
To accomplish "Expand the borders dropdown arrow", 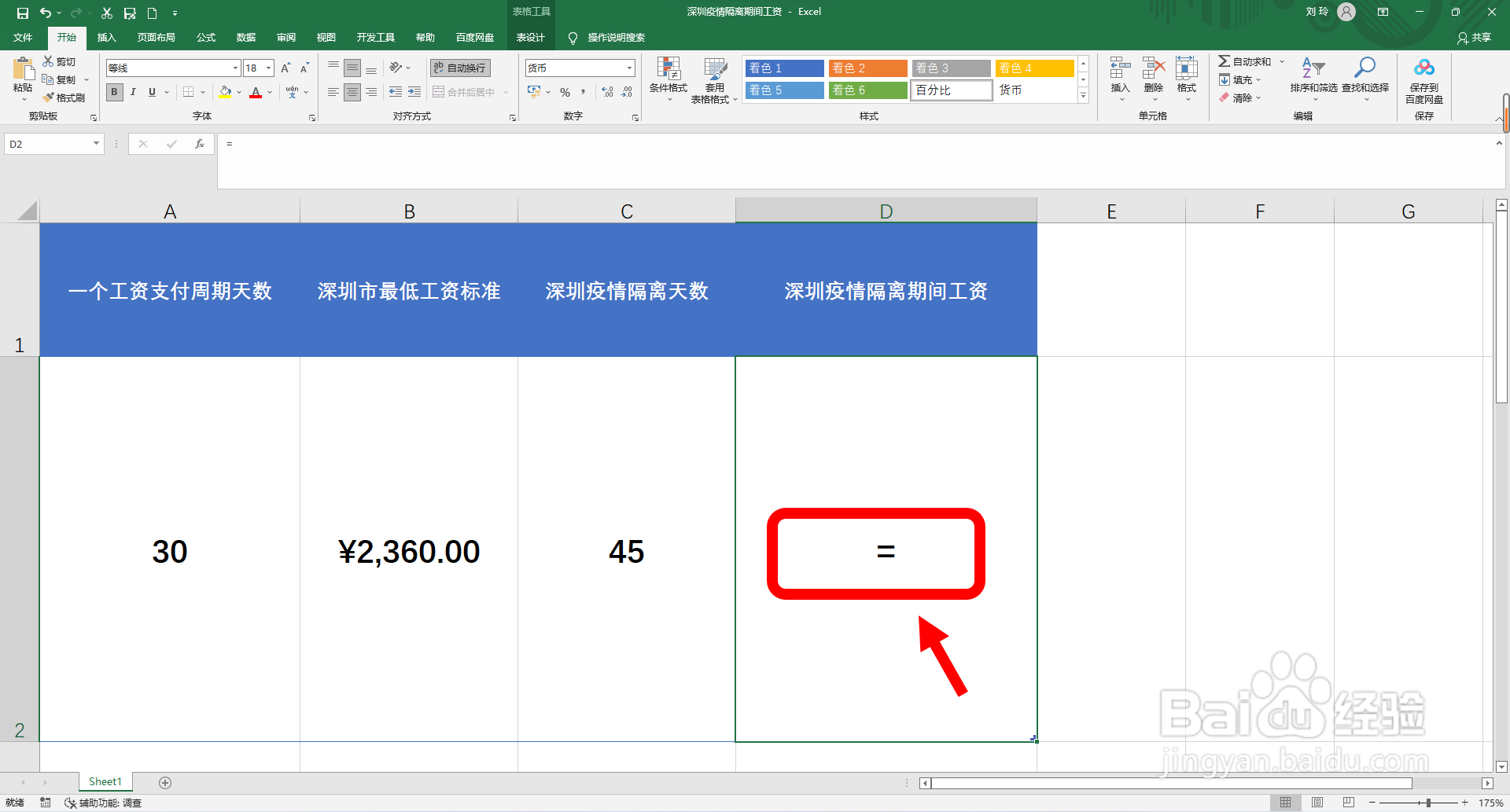I will [203, 92].
